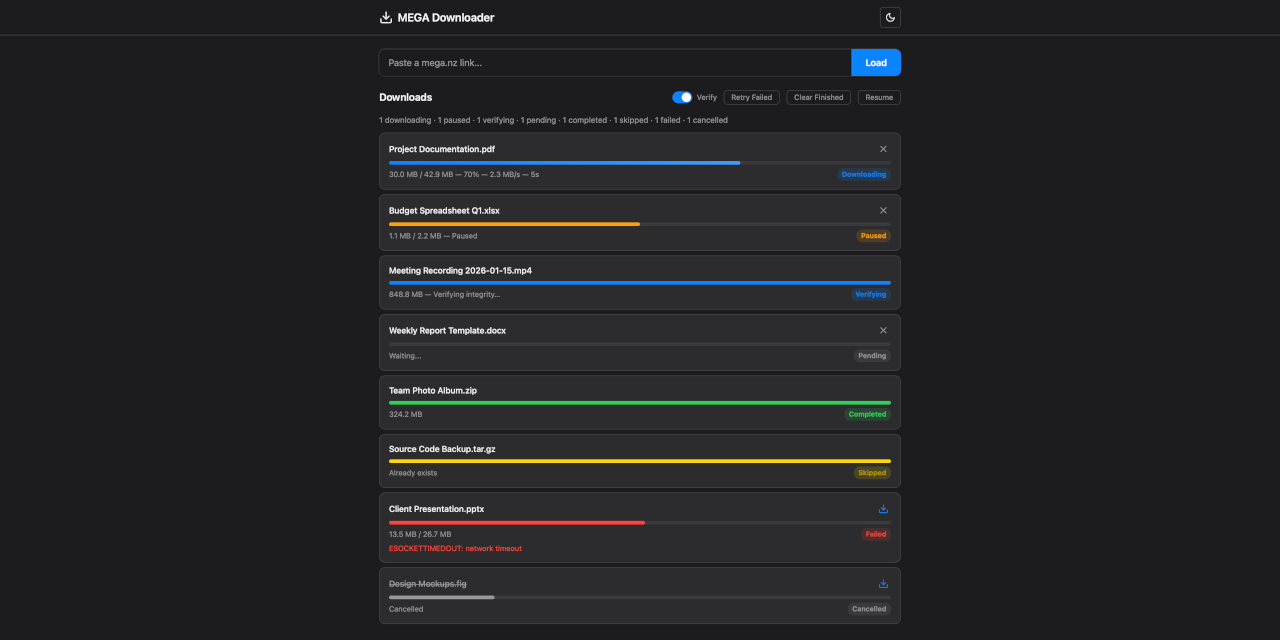Image resolution: width=1280 pixels, height=640 pixels.
Task: Cancel the Project Documentation.pdf download
Action: pyautogui.click(x=883, y=149)
